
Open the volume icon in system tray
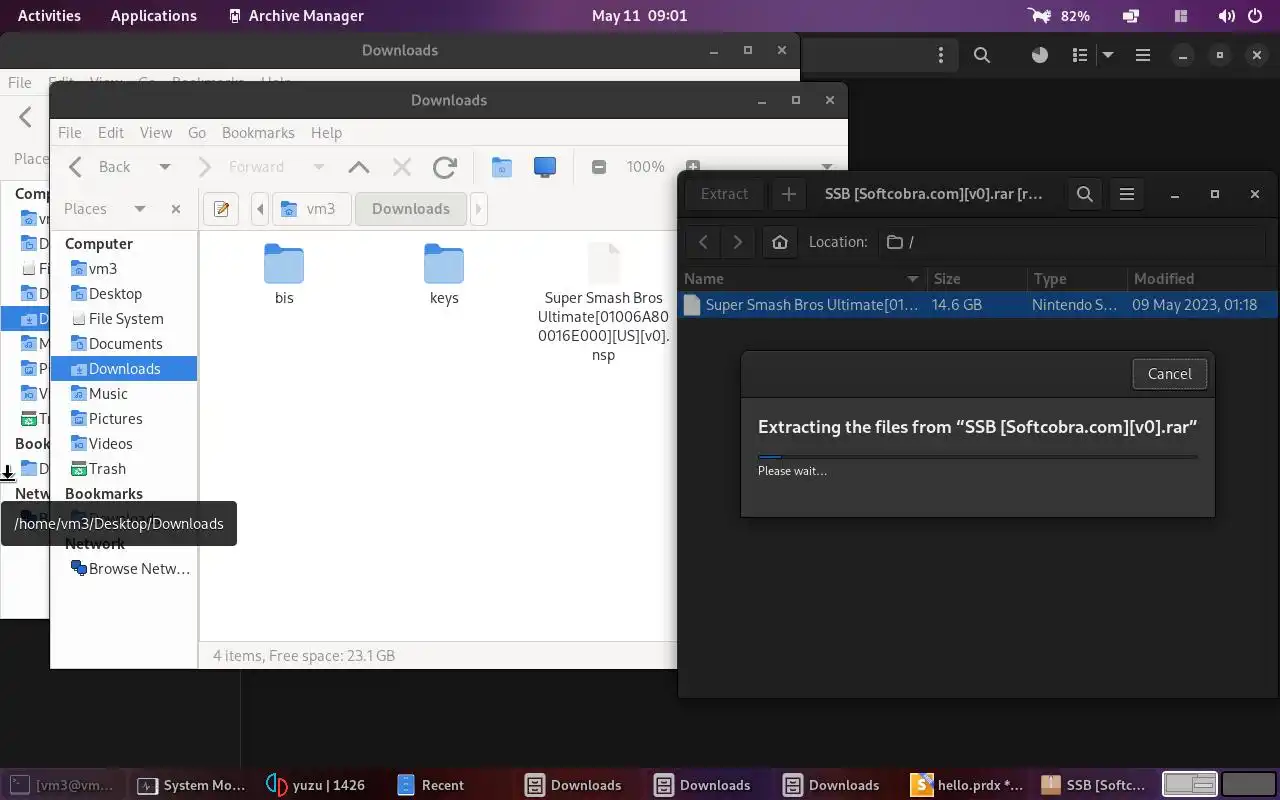pos(1227,16)
